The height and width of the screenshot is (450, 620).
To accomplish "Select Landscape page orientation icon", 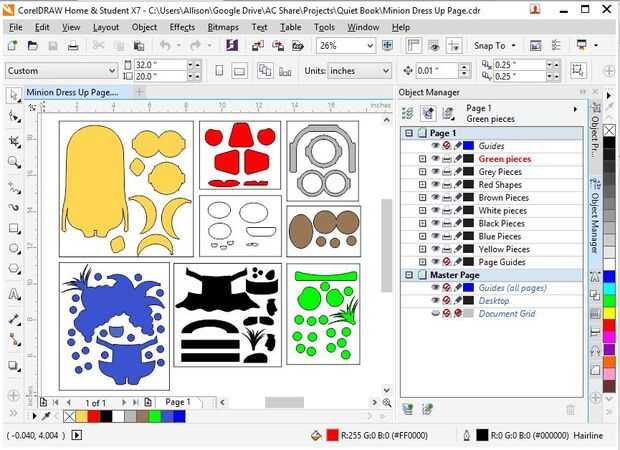I will 239,71.
